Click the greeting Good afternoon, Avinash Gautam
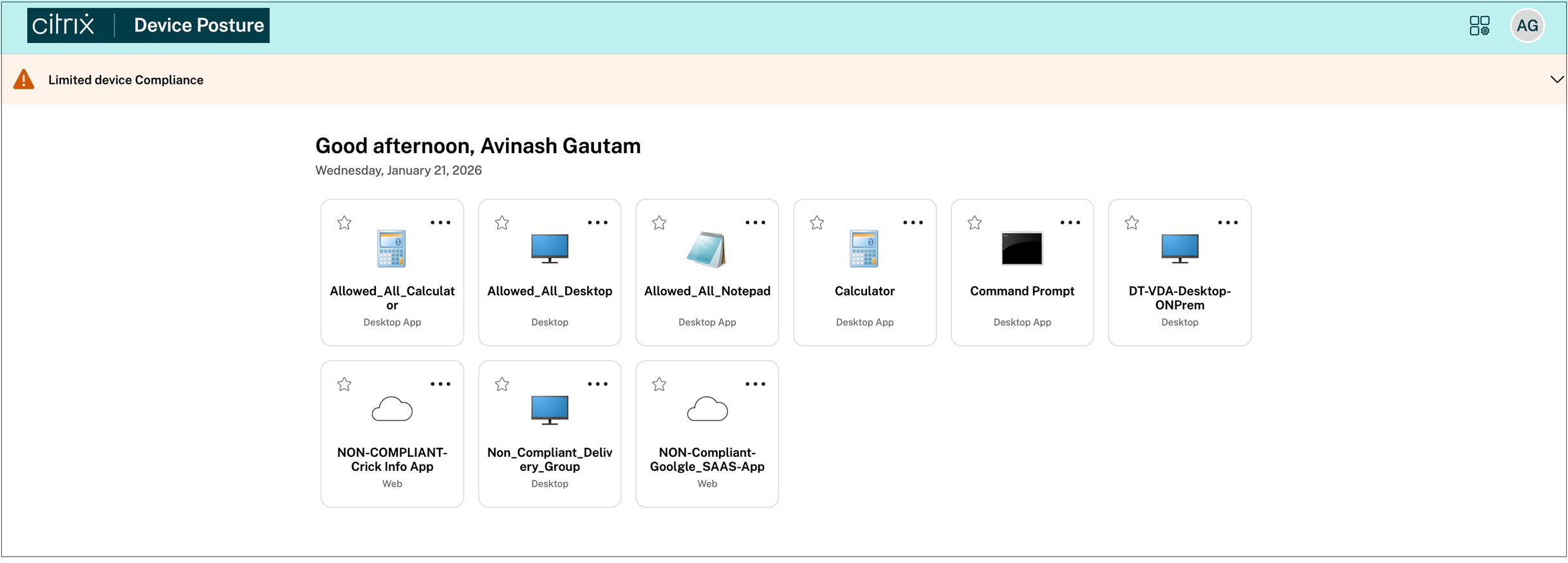1568x563 pixels. point(478,145)
